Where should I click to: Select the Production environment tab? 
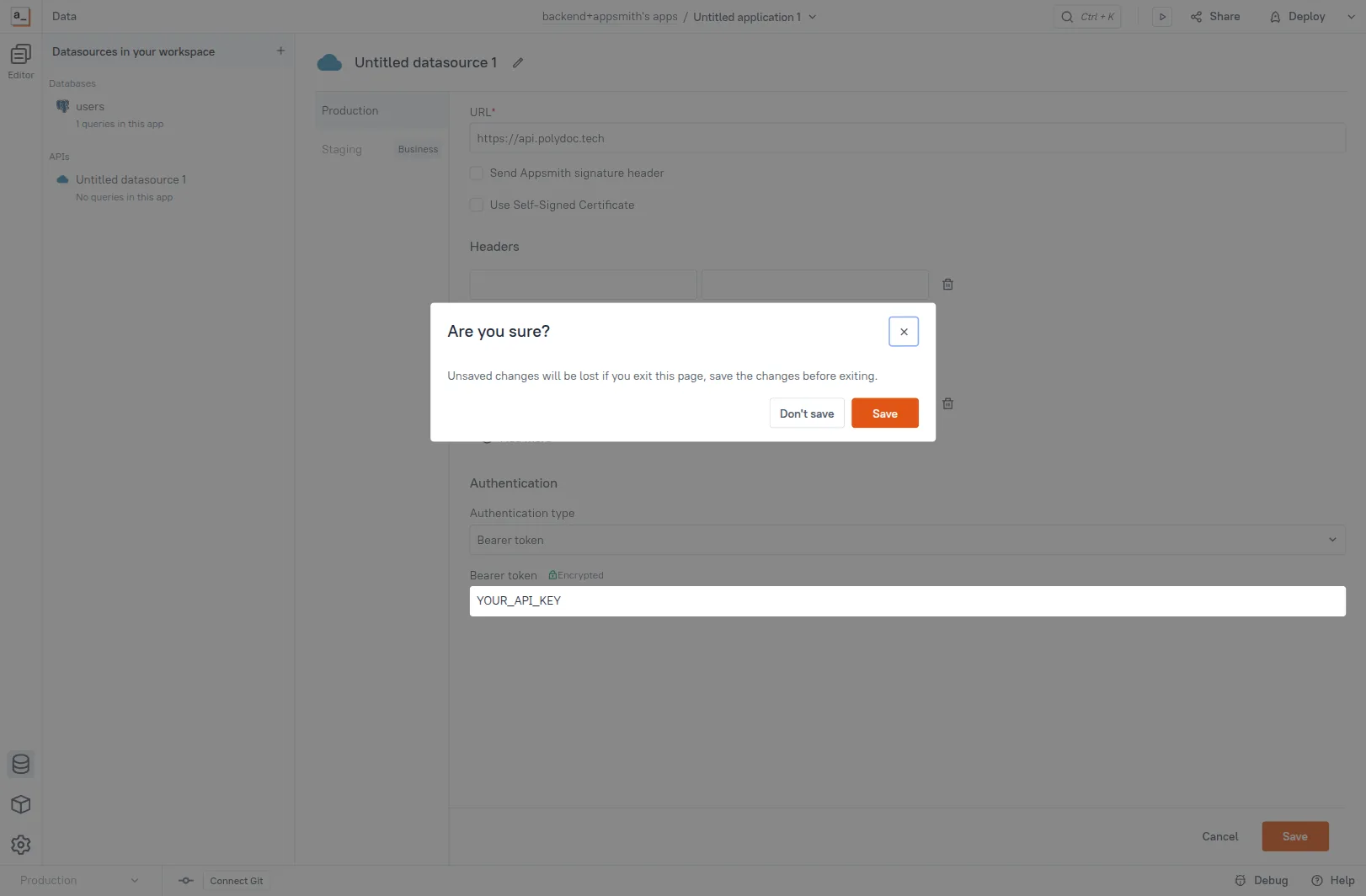coord(382,110)
